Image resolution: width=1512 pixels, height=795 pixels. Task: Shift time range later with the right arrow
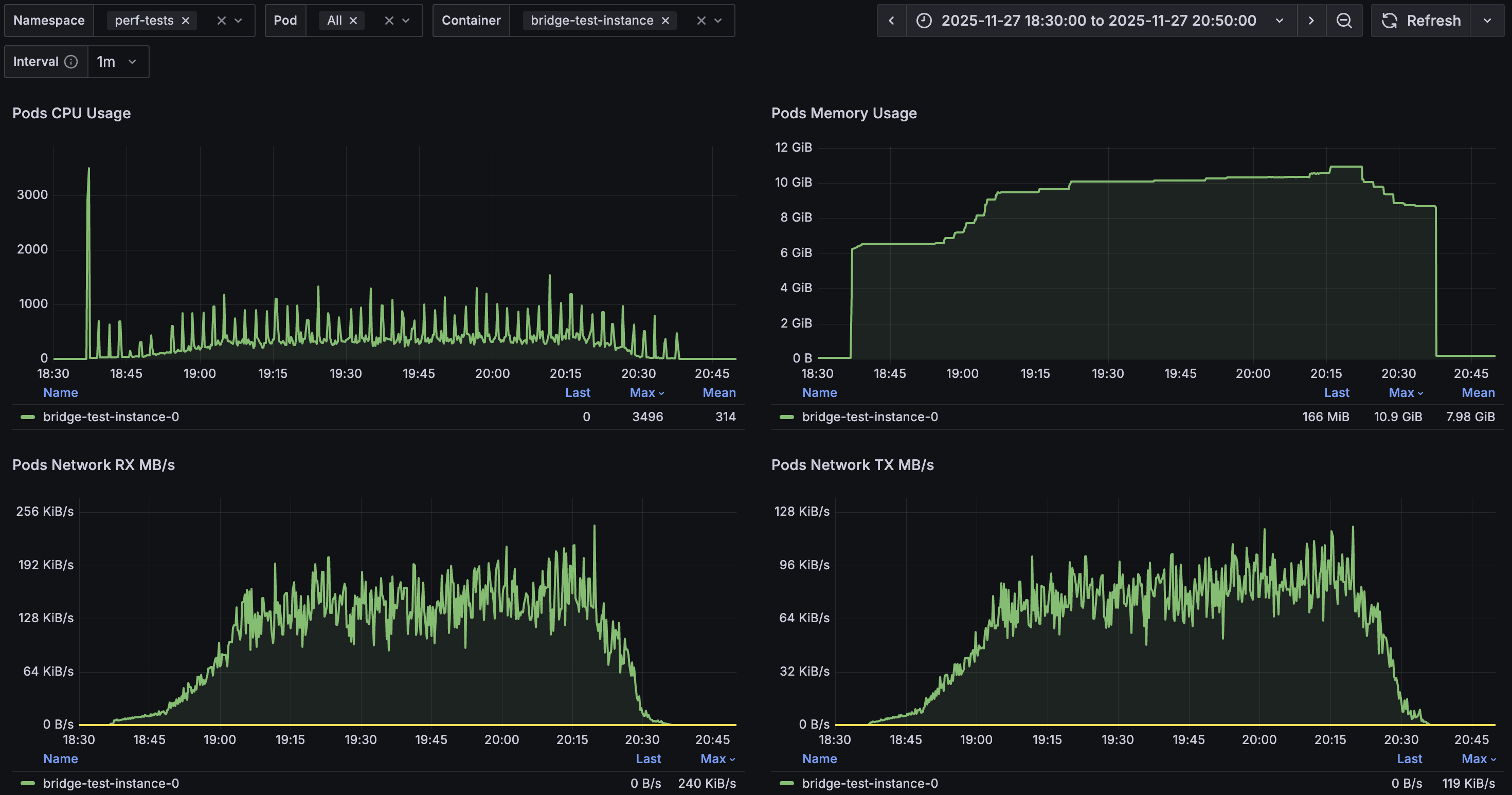(1311, 21)
